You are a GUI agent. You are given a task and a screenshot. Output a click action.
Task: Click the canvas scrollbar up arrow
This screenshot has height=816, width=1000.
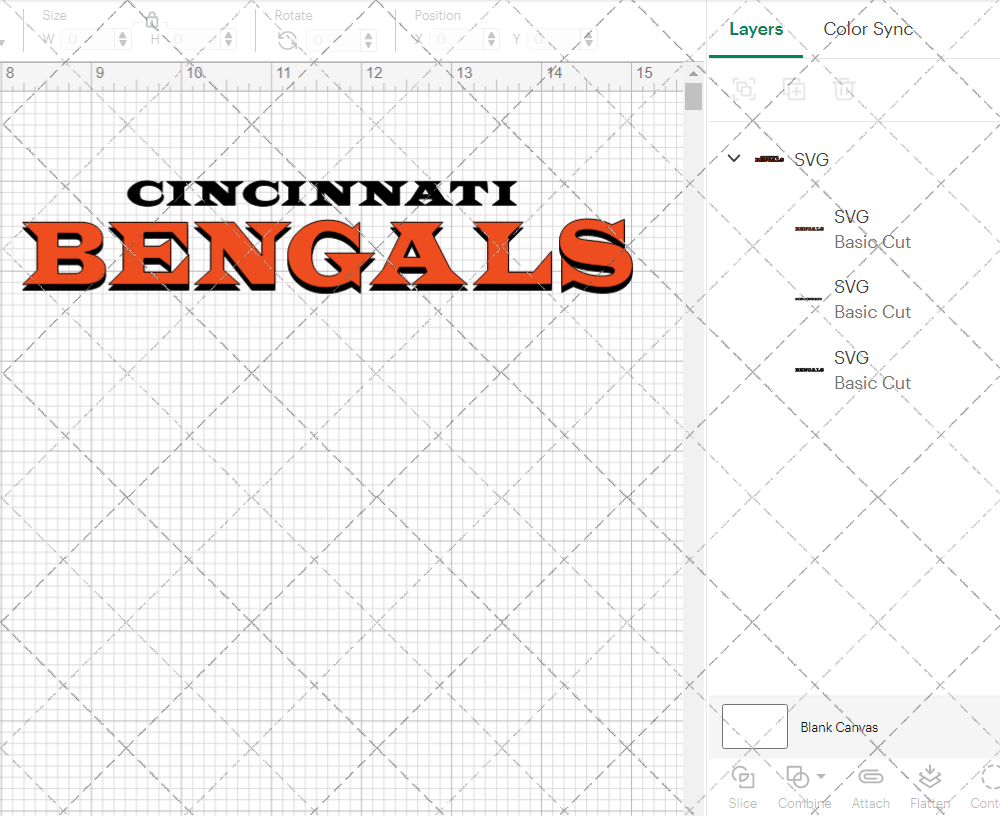point(693,73)
